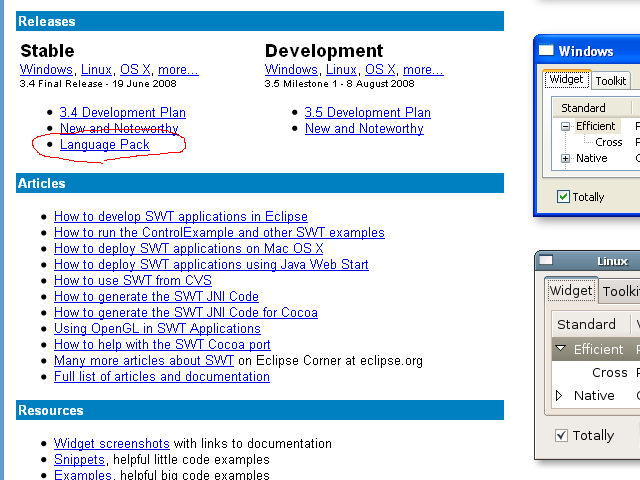Click the Resources section header

coord(260,410)
